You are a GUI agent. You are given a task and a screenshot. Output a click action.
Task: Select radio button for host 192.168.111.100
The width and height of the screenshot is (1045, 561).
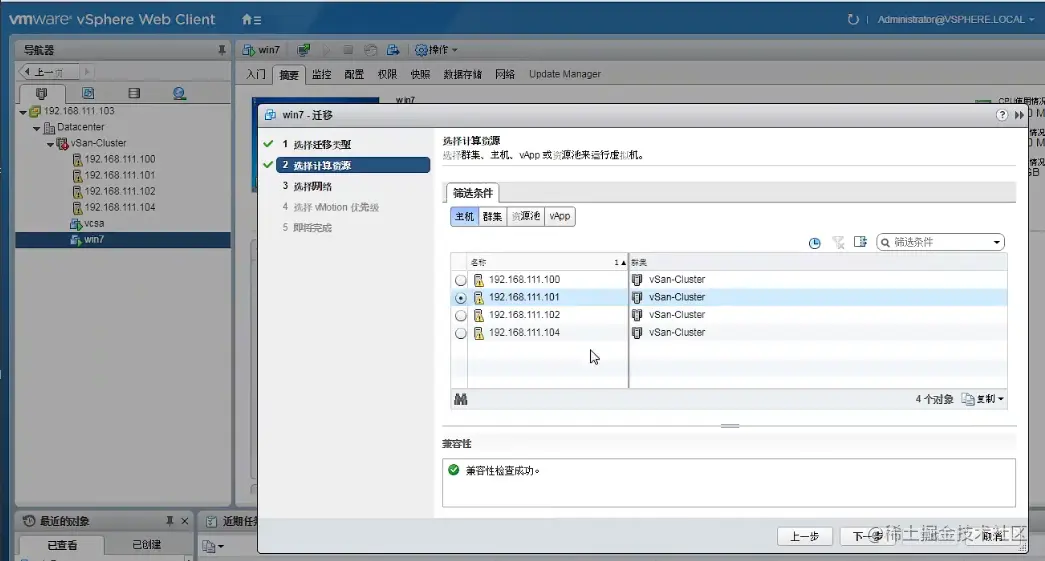(461, 280)
